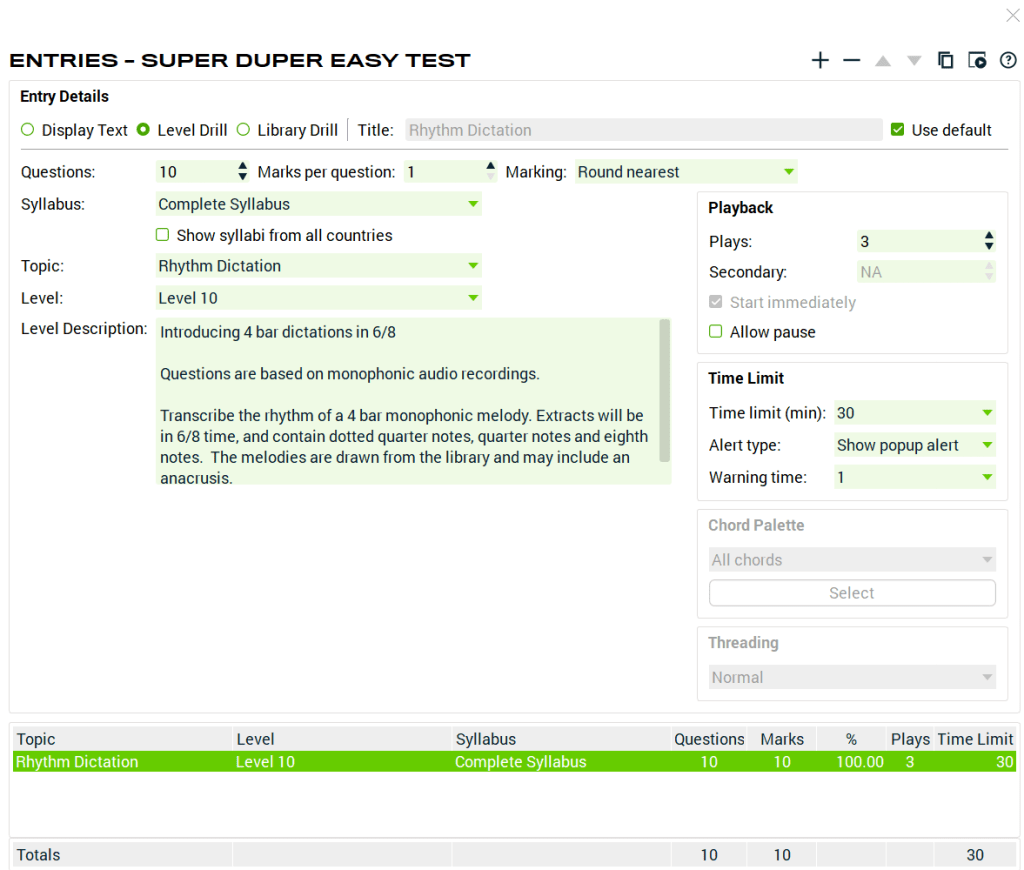The image size is (1024, 870).
Task: Toggle the Allow pause checkbox
Action: pos(715,332)
